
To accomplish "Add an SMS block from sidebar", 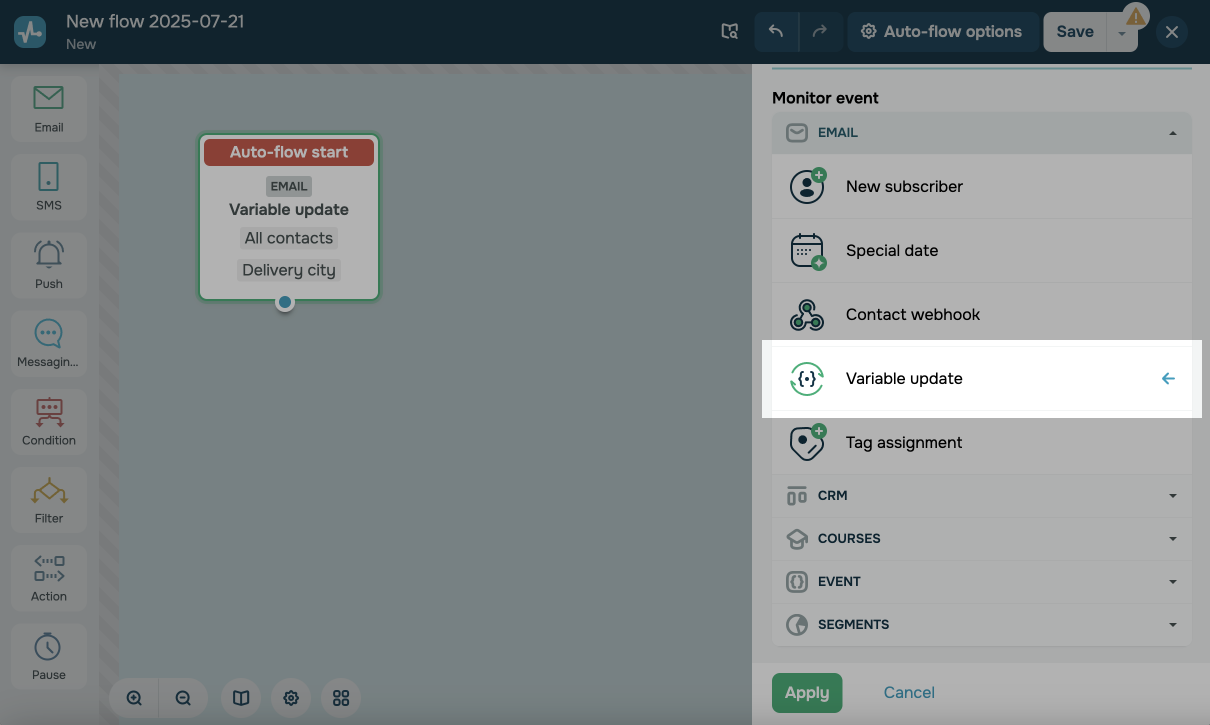I will coord(48,186).
